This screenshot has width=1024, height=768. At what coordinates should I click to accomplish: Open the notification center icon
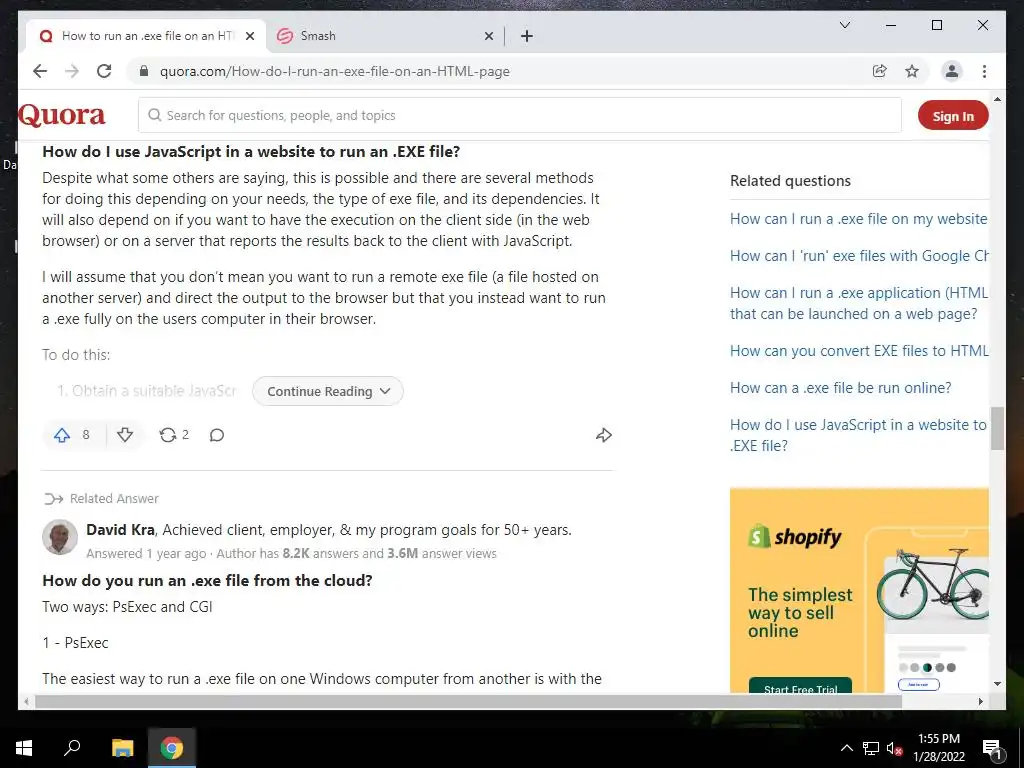(991, 748)
